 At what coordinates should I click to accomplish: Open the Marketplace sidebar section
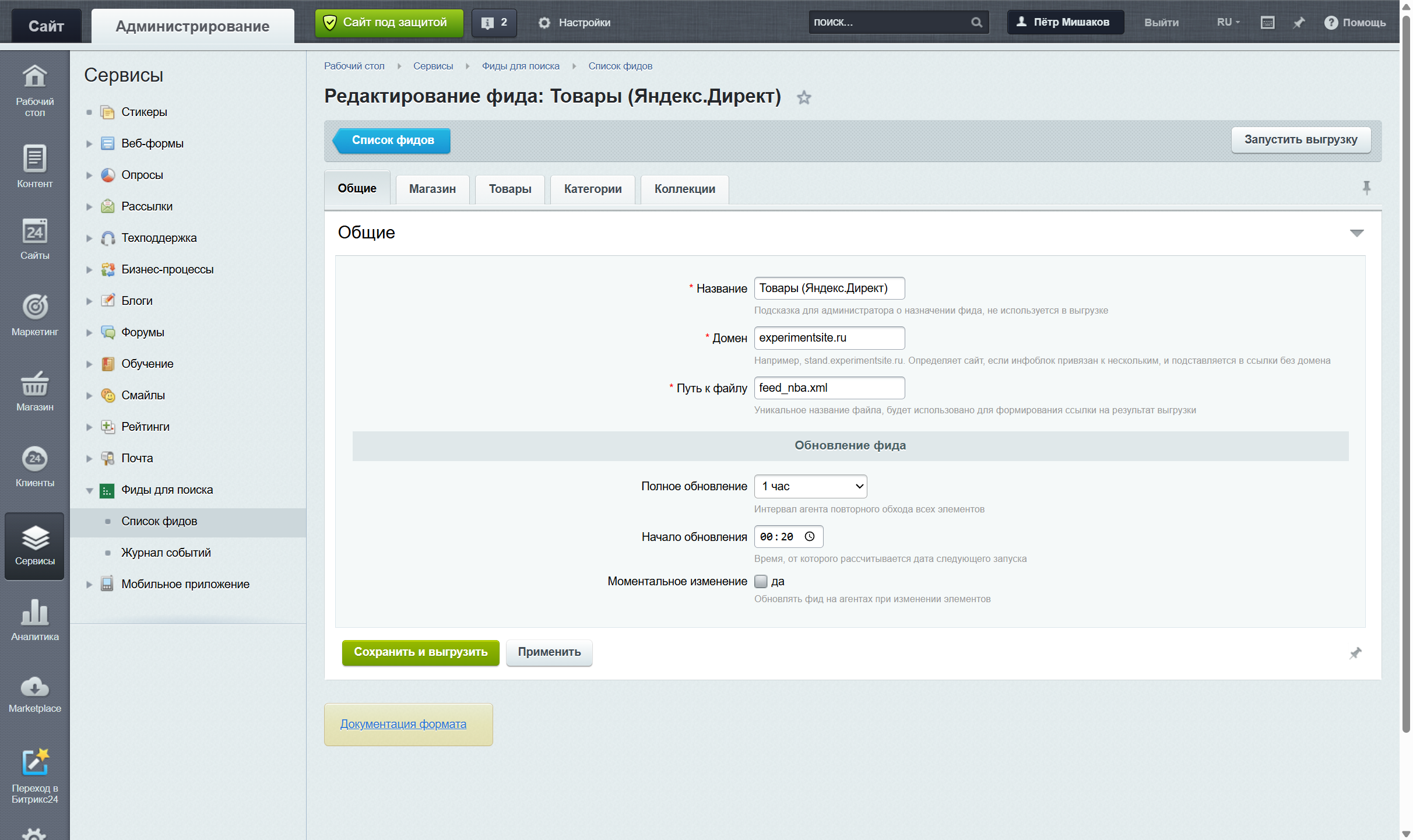[x=34, y=694]
